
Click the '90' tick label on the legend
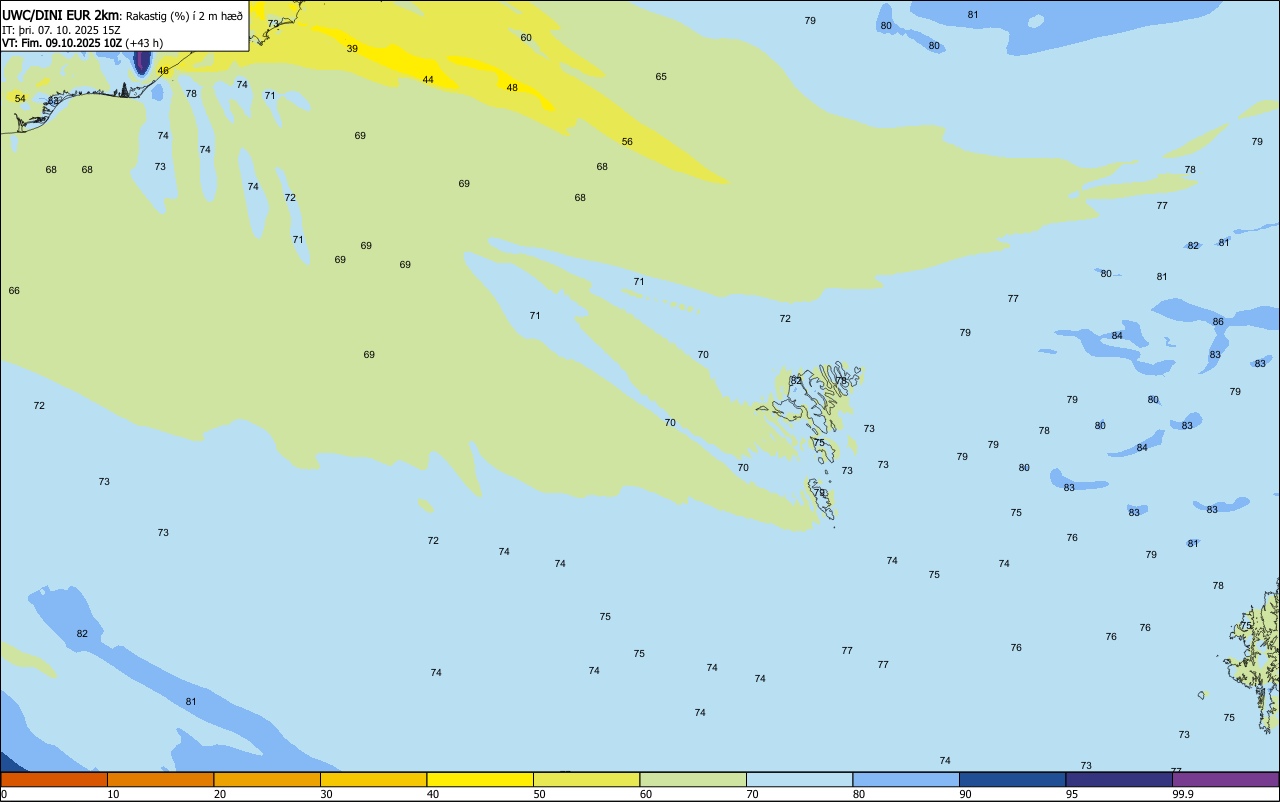point(966,794)
